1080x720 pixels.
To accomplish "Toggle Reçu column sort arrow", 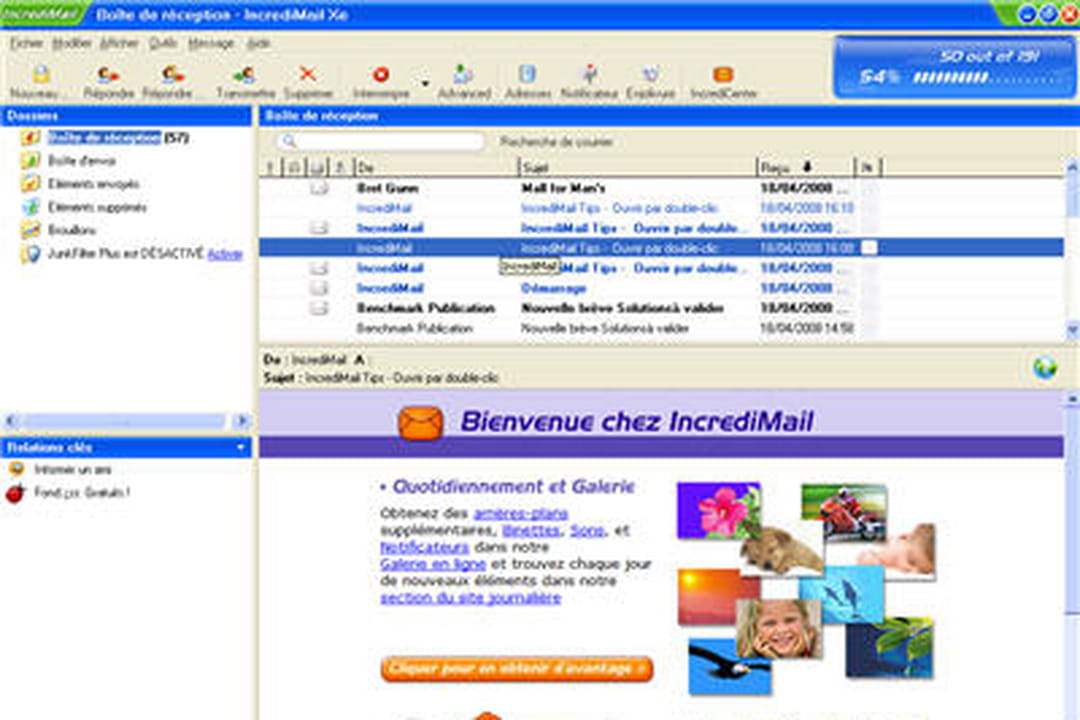I will 807,167.
